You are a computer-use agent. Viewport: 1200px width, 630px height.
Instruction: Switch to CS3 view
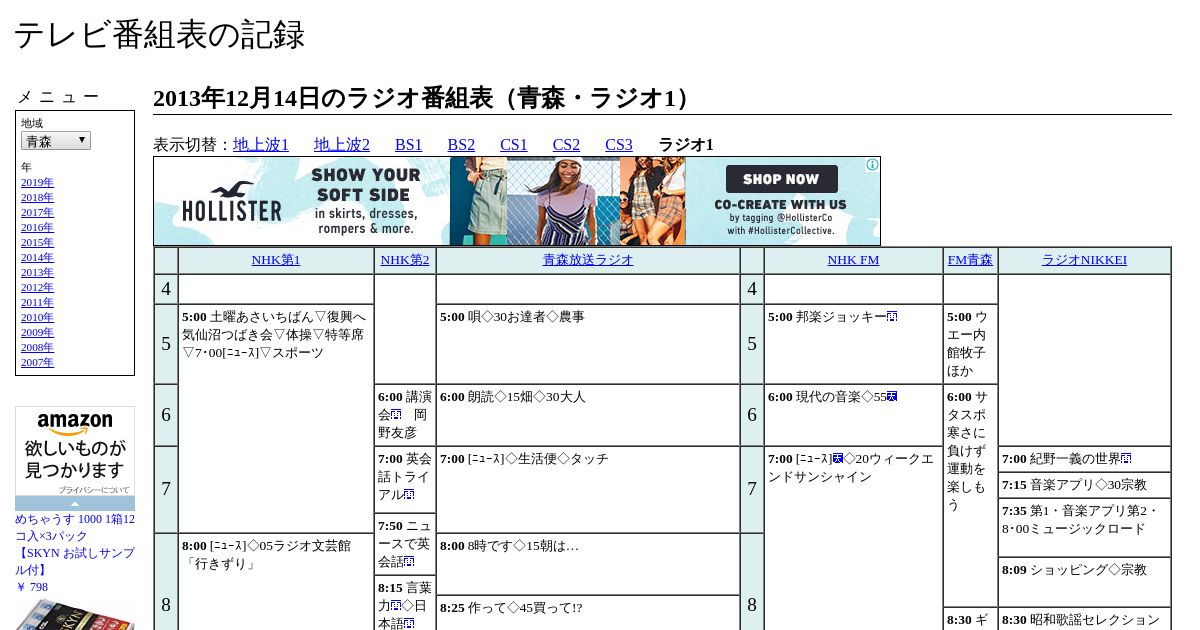tap(619, 145)
